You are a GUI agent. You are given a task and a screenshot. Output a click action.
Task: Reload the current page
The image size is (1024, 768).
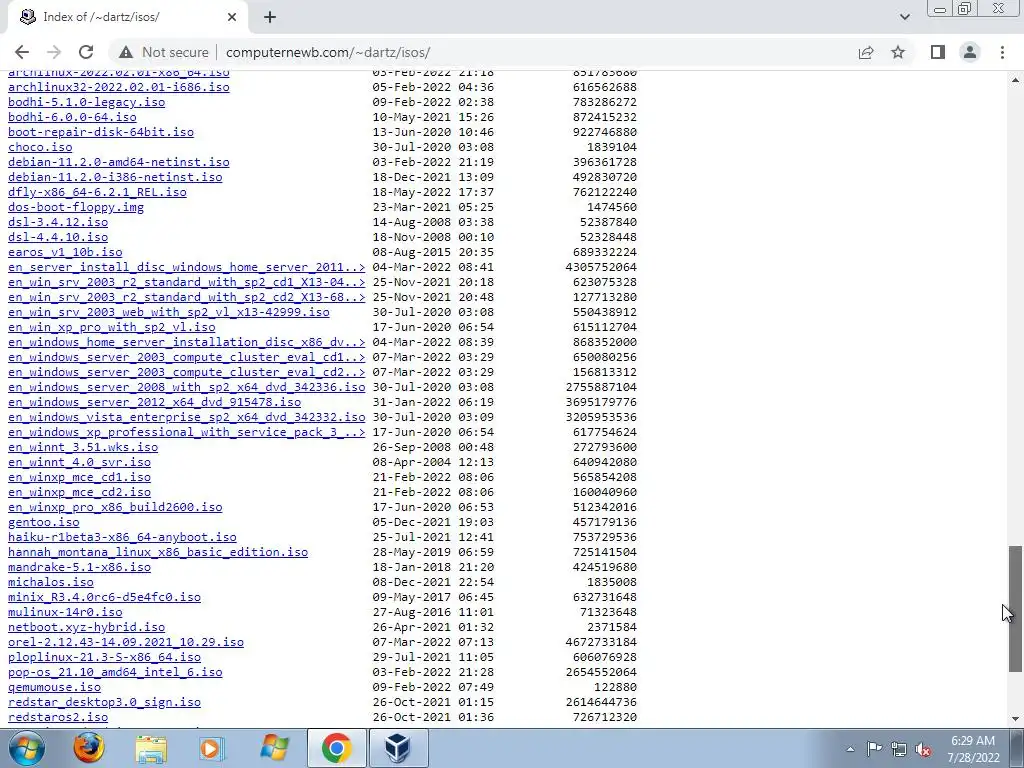(x=86, y=52)
